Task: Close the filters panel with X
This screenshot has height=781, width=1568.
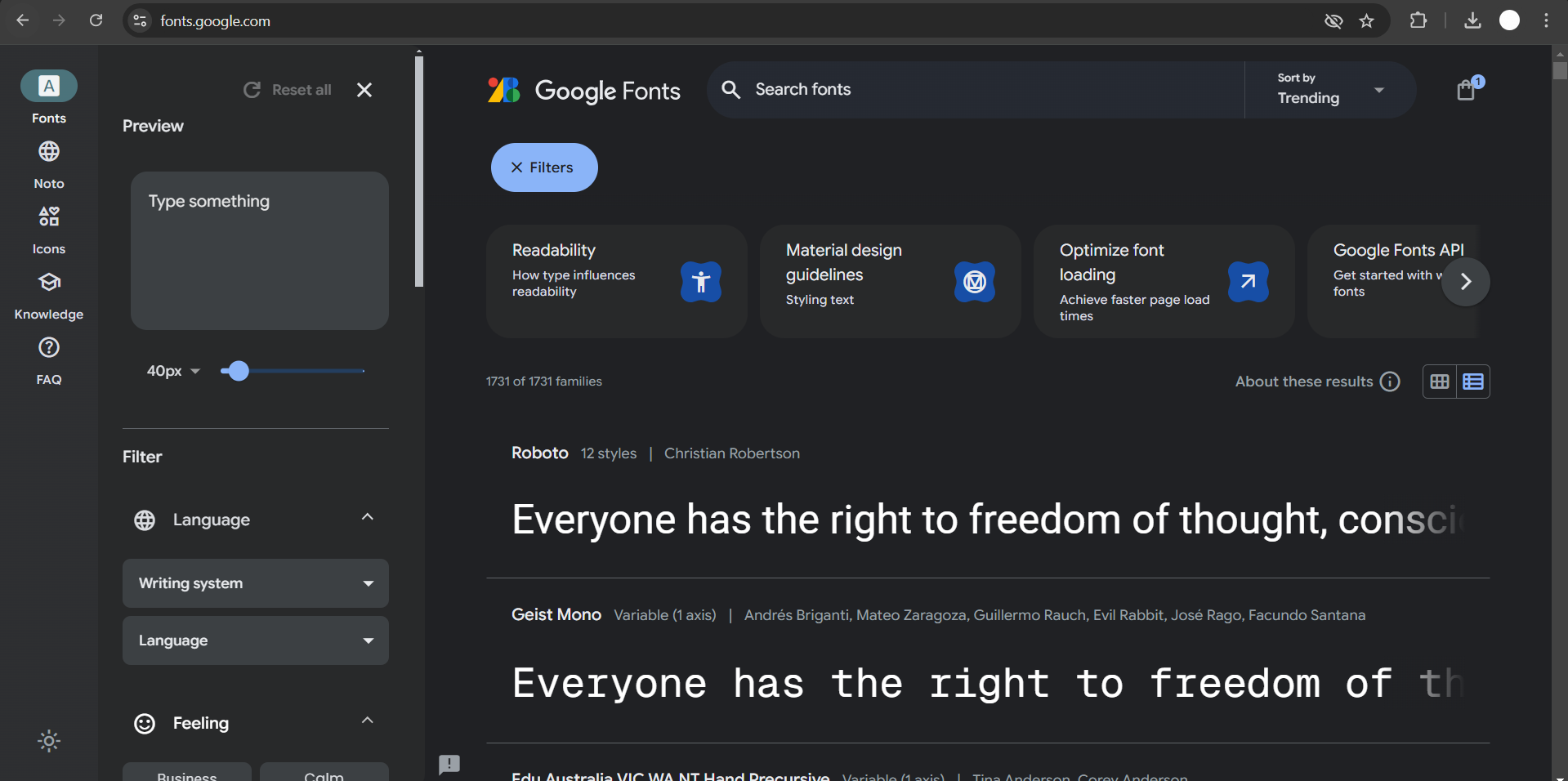Action: coord(364,90)
